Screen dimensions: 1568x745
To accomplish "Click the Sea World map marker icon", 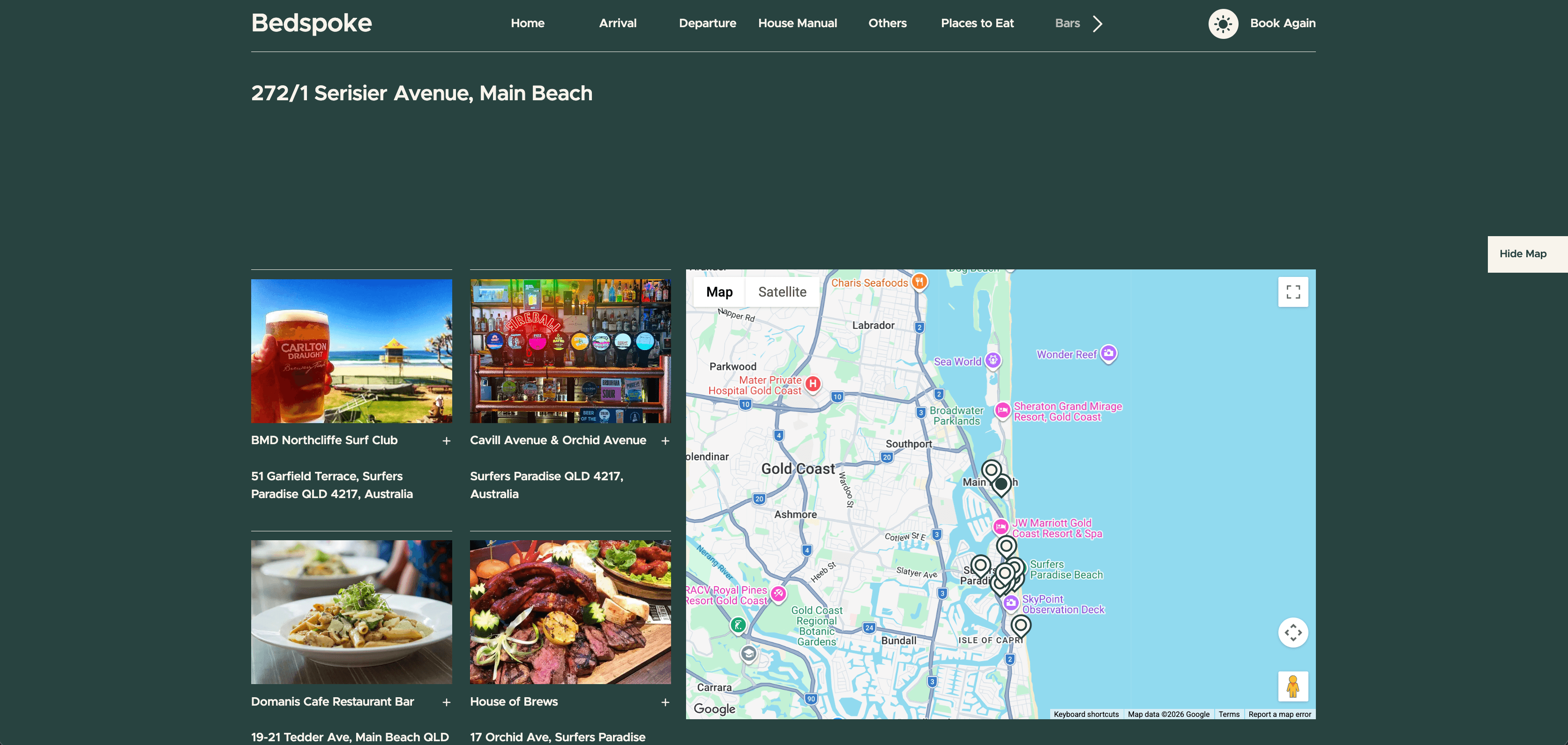I will (x=993, y=360).
